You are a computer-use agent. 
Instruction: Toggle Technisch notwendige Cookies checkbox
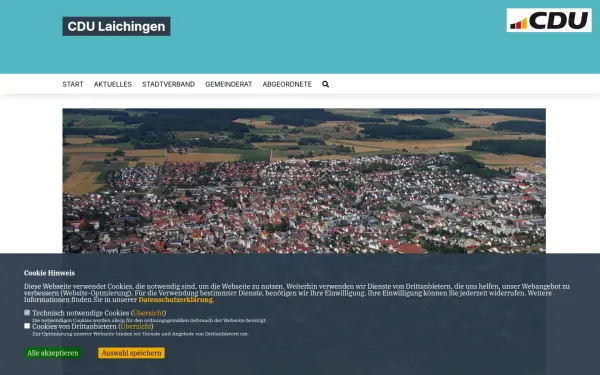(27, 313)
